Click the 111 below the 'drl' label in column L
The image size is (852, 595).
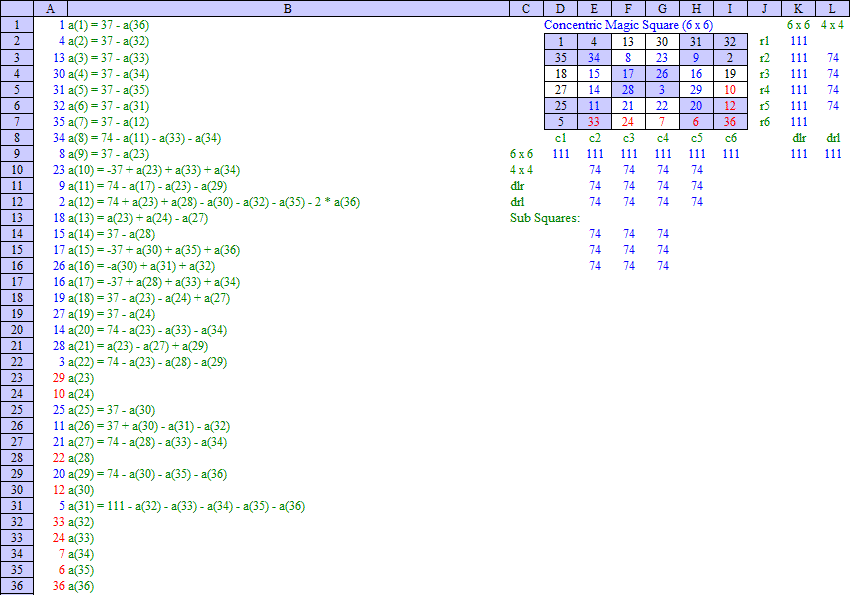coord(833,154)
